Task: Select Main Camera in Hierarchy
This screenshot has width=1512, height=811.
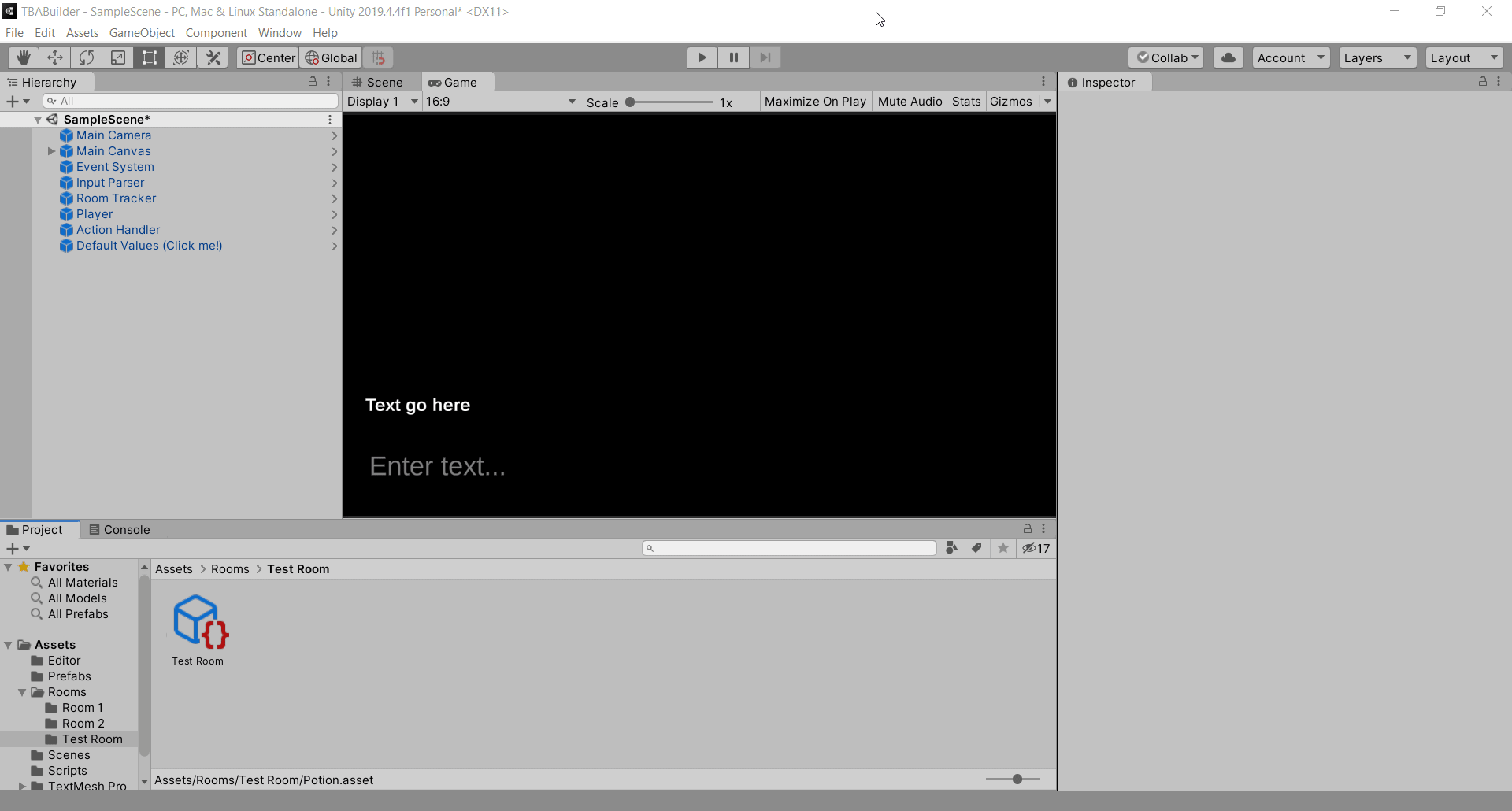Action: pos(113,135)
